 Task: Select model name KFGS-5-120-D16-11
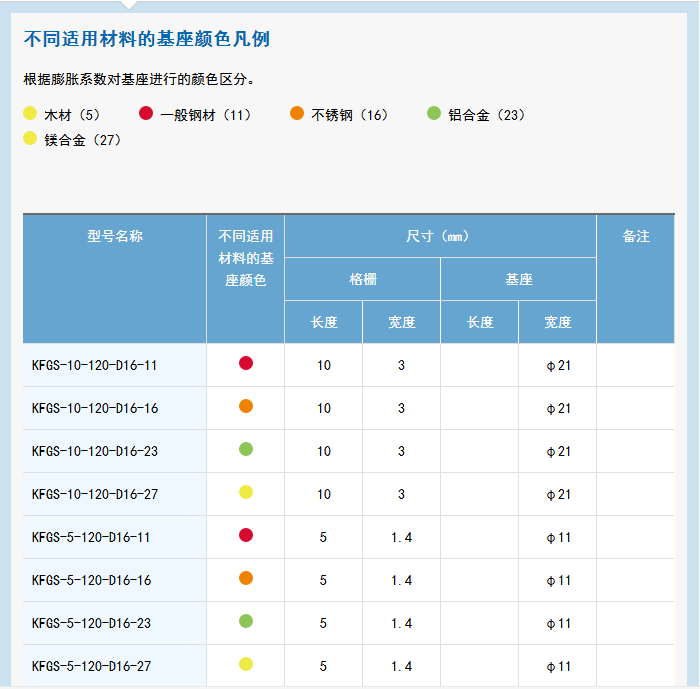coord(91,538)
